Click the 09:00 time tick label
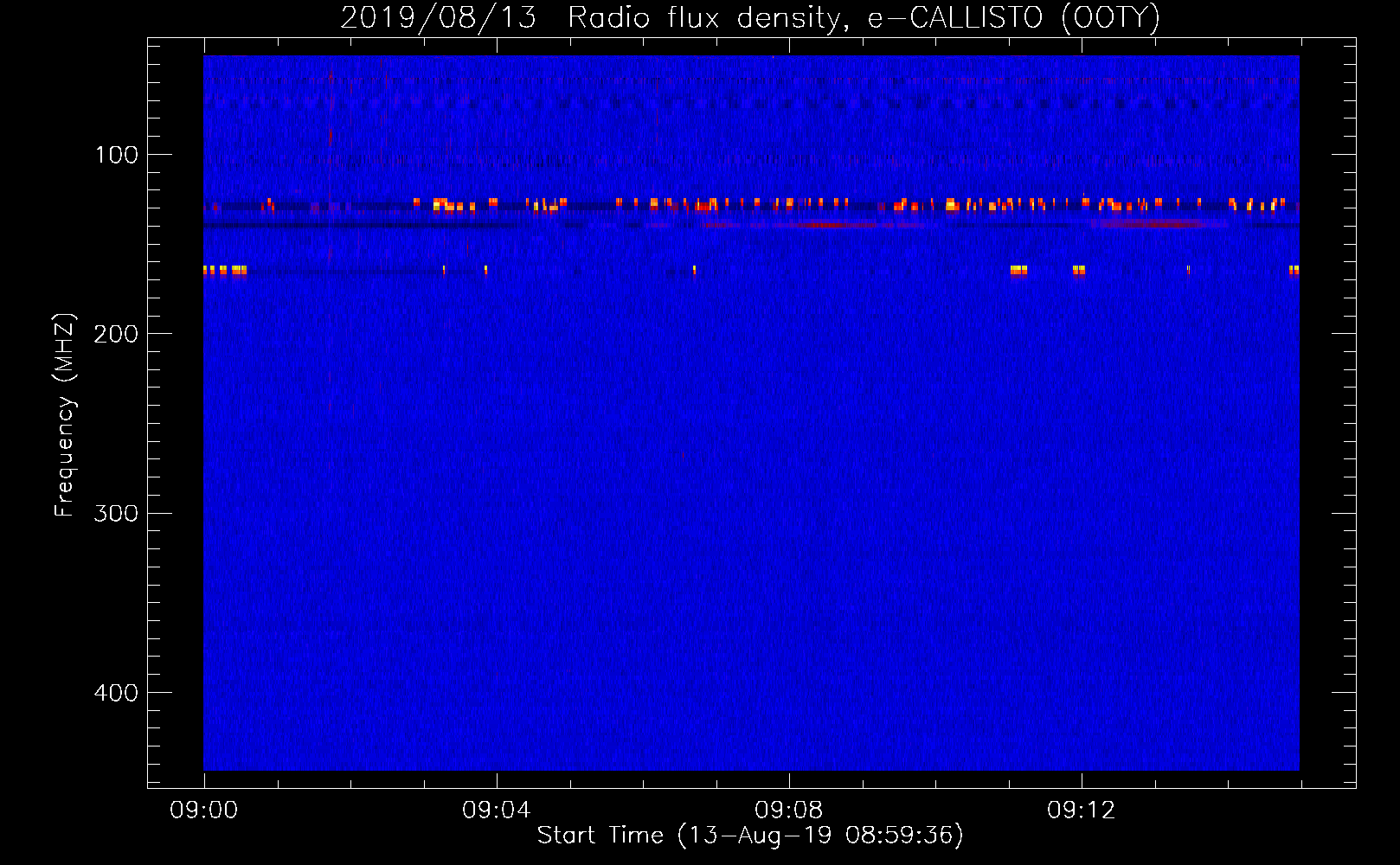 click(204, 811)
